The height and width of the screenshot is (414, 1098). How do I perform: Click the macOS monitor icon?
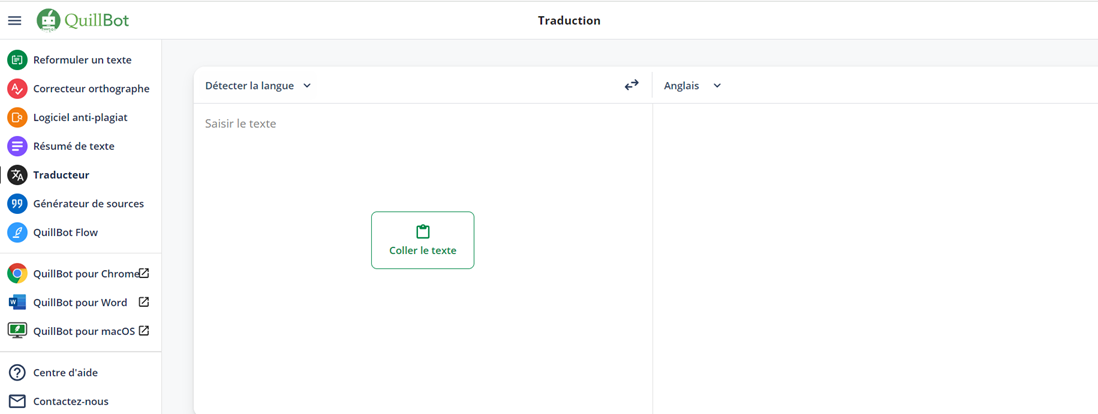(x=17, y=331)
